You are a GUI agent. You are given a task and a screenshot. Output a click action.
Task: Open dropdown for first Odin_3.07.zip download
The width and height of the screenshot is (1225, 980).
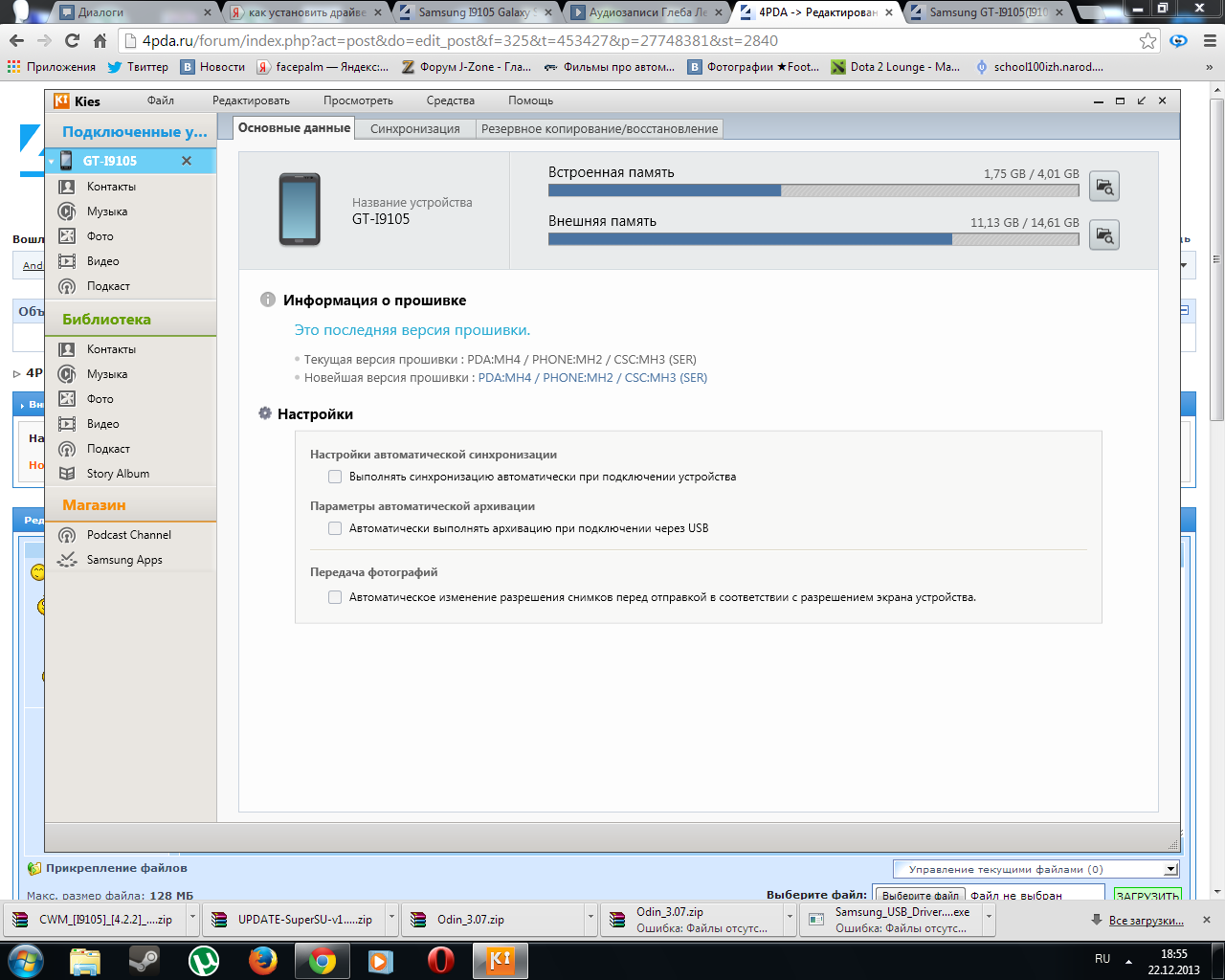tap(590, 919)
